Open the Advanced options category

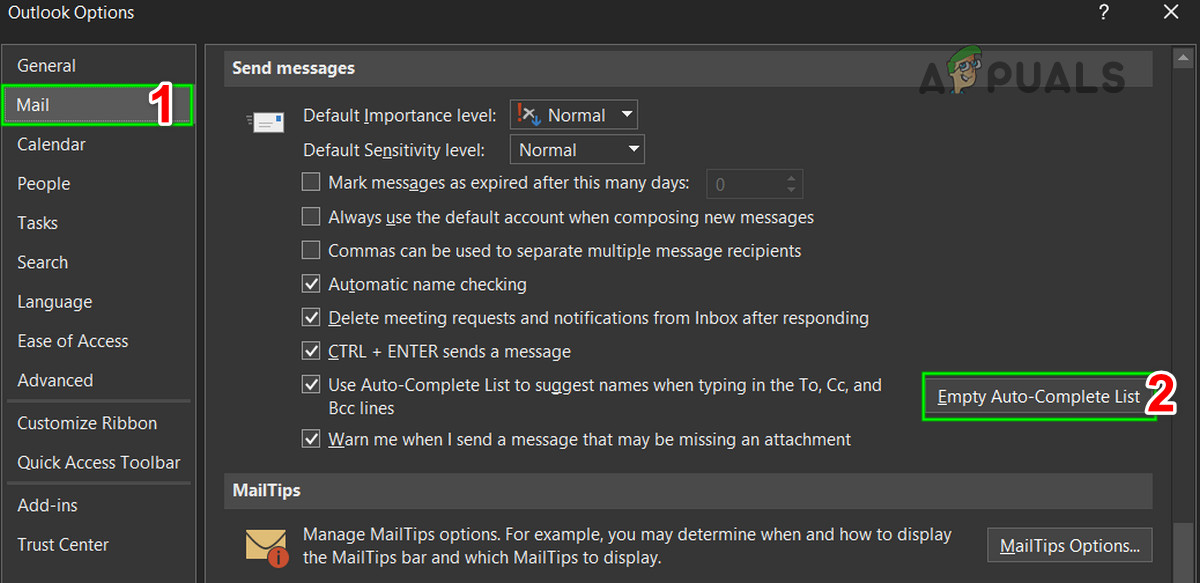click(x=55, y=381)
